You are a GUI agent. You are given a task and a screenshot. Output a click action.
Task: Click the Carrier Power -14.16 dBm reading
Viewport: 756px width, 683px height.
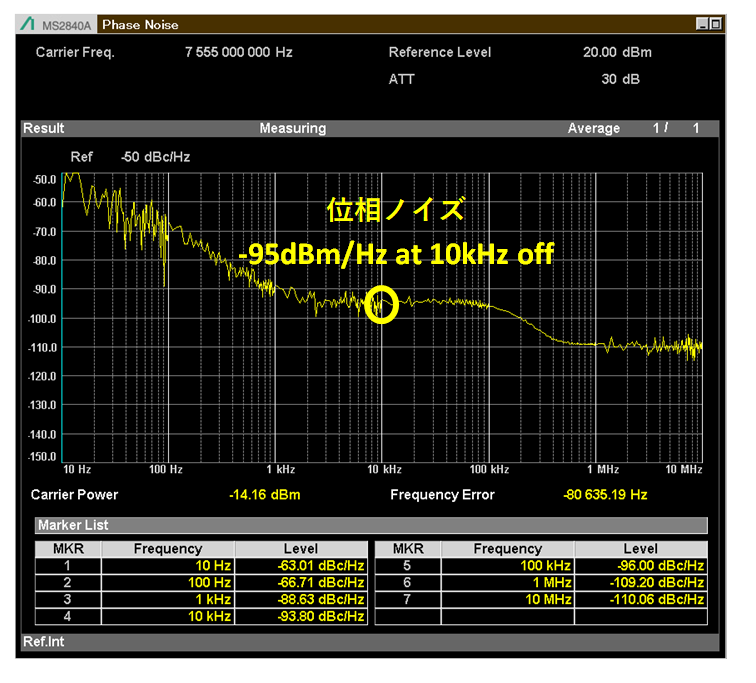tap(265, 495)
